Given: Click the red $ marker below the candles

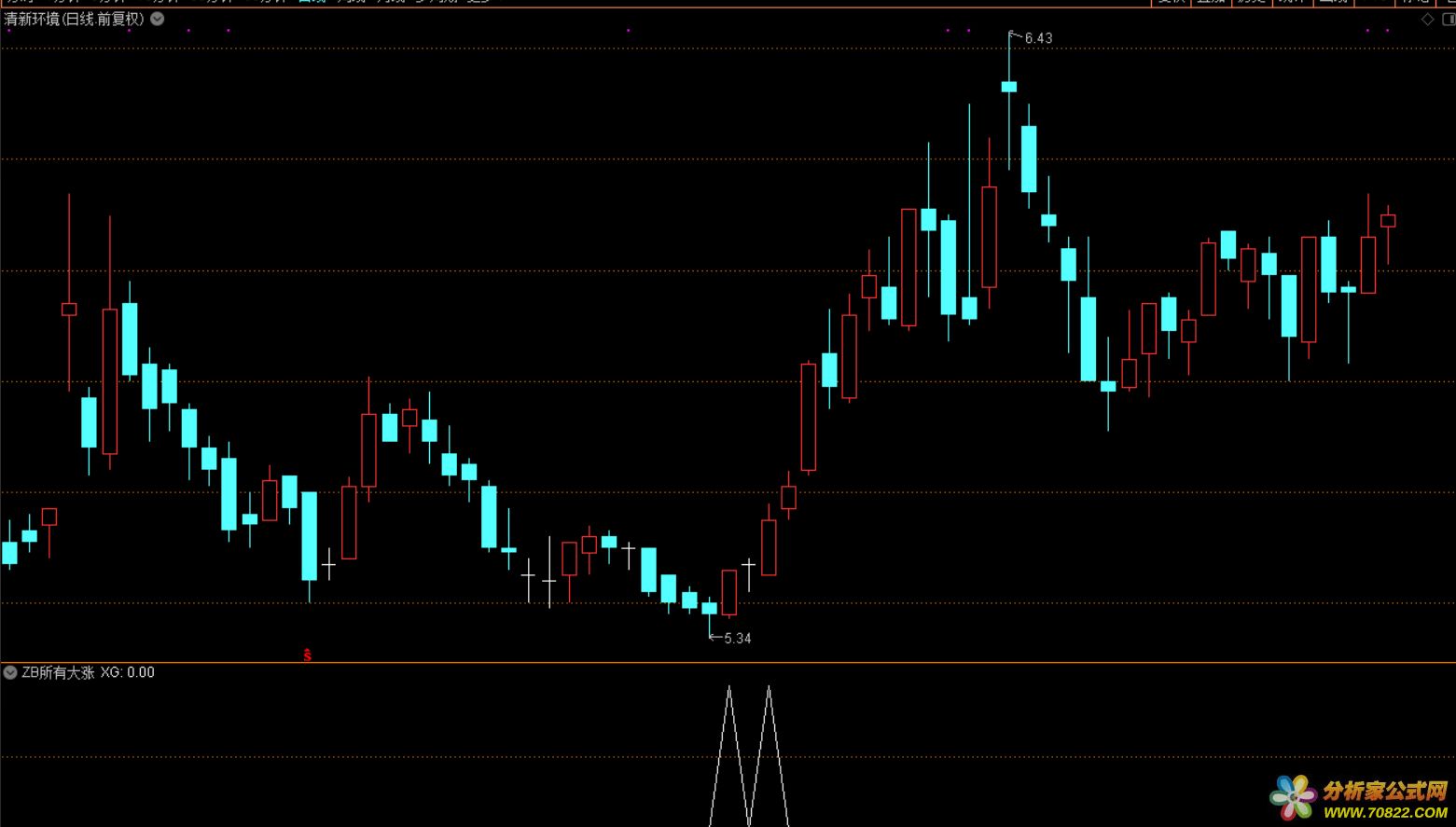Looking at the screenshot, I should 308,655.
